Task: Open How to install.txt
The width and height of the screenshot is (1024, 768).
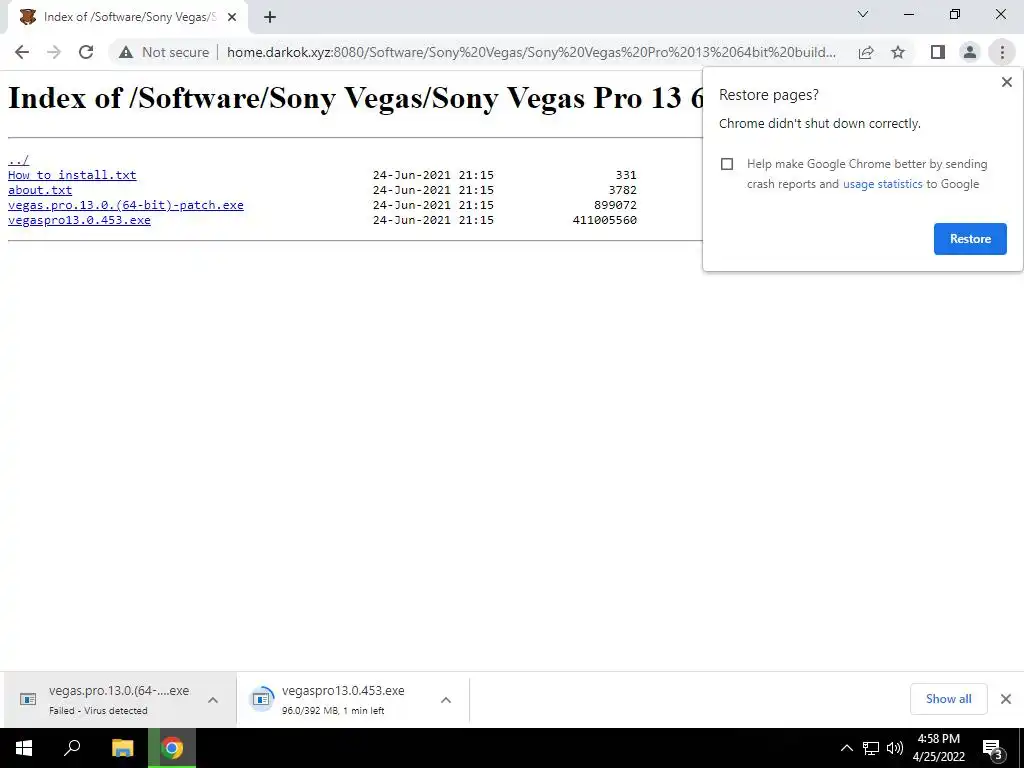Action: tap(72, 175)
